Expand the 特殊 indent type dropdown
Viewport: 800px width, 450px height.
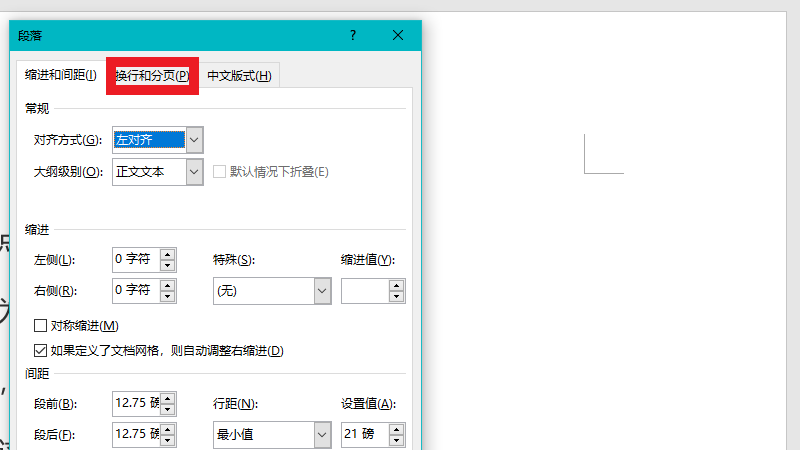point(322,291)
